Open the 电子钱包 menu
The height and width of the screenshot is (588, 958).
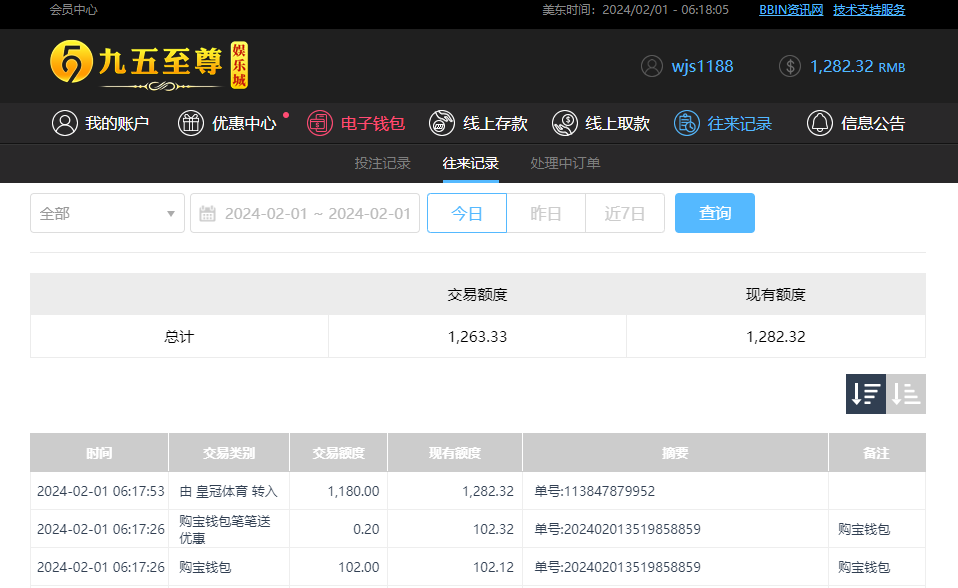pyautogui.click(x=356, y=123)
